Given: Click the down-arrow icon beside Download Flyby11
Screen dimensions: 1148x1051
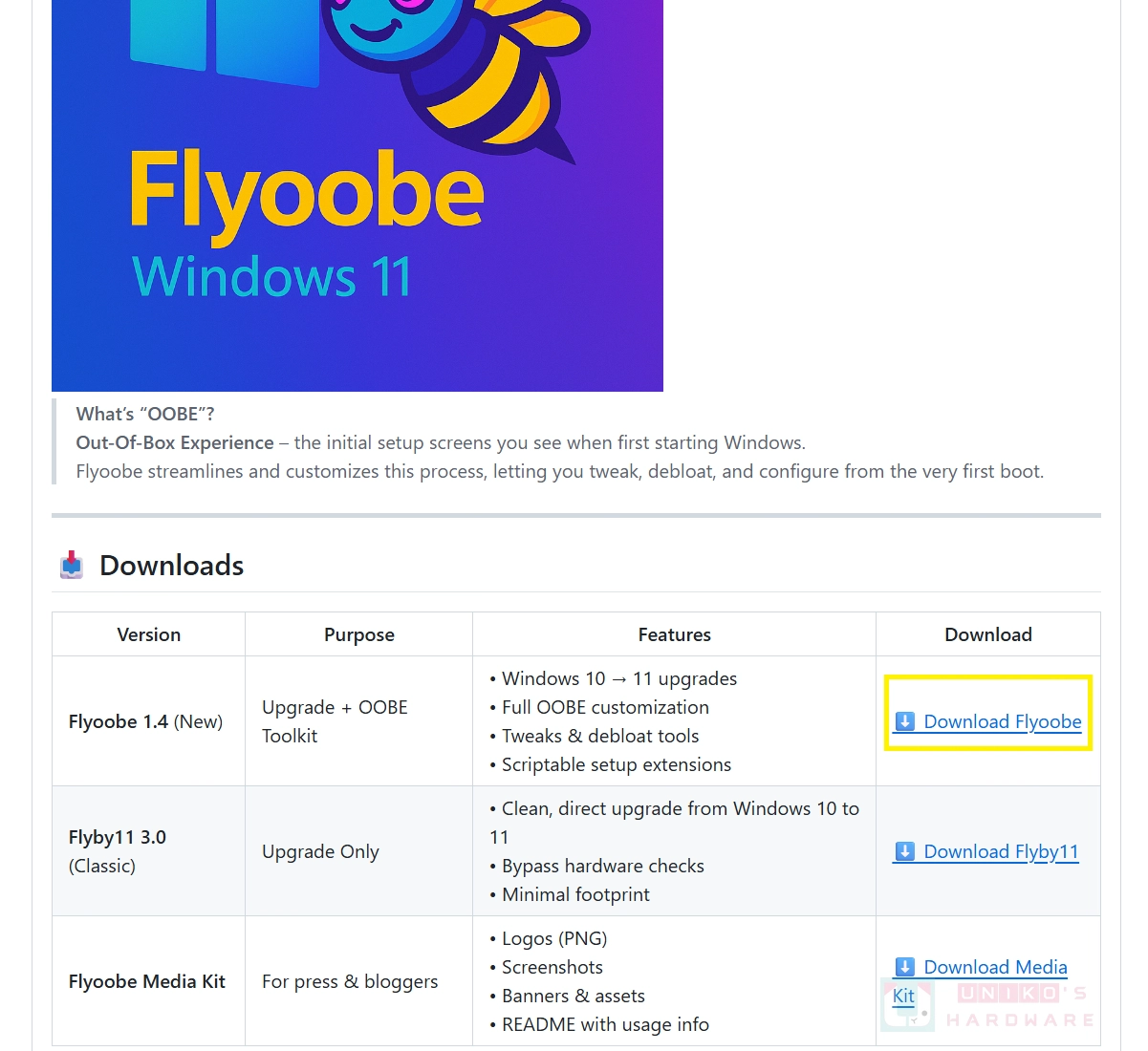Looking at the screenshot, I should tap(905, 851).
